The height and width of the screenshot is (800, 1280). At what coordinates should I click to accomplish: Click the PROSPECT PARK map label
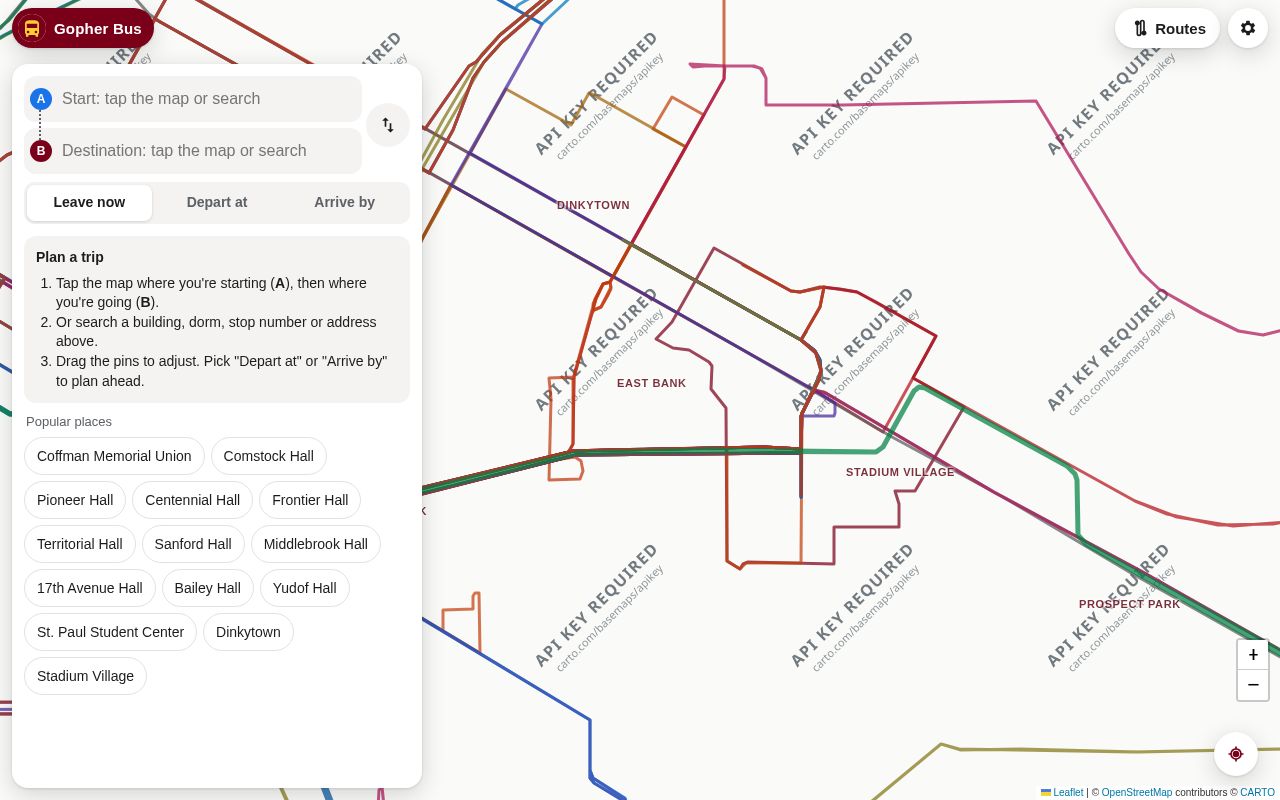[x=1130, y=604]
